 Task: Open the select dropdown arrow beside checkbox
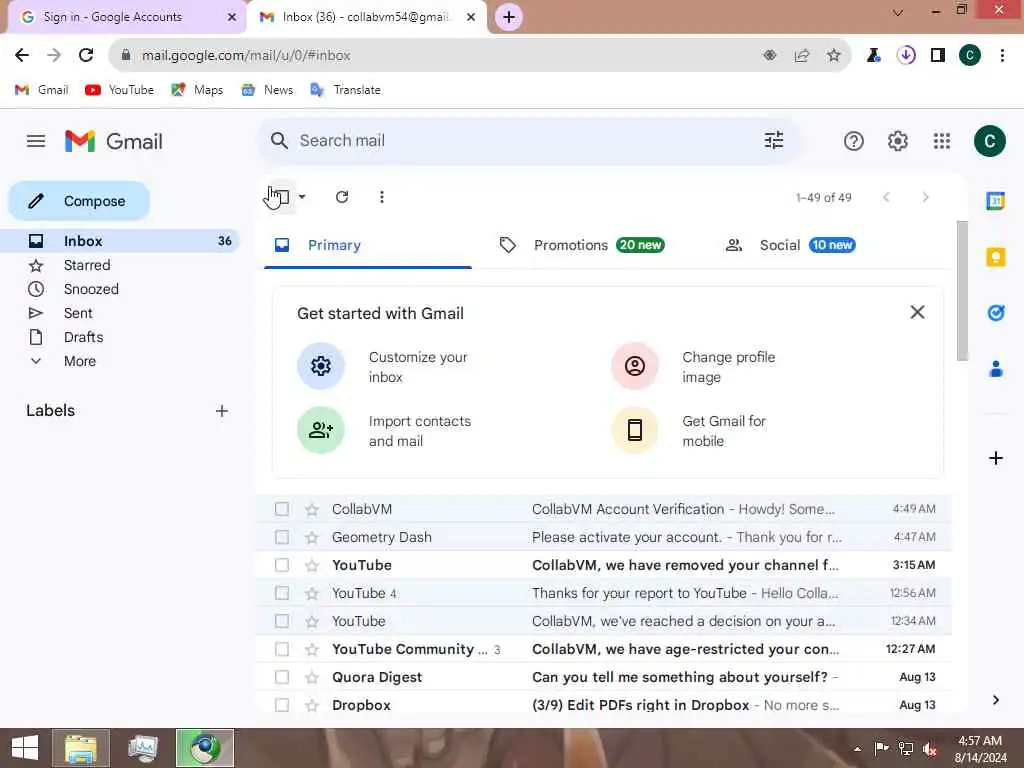click(302, 197)
